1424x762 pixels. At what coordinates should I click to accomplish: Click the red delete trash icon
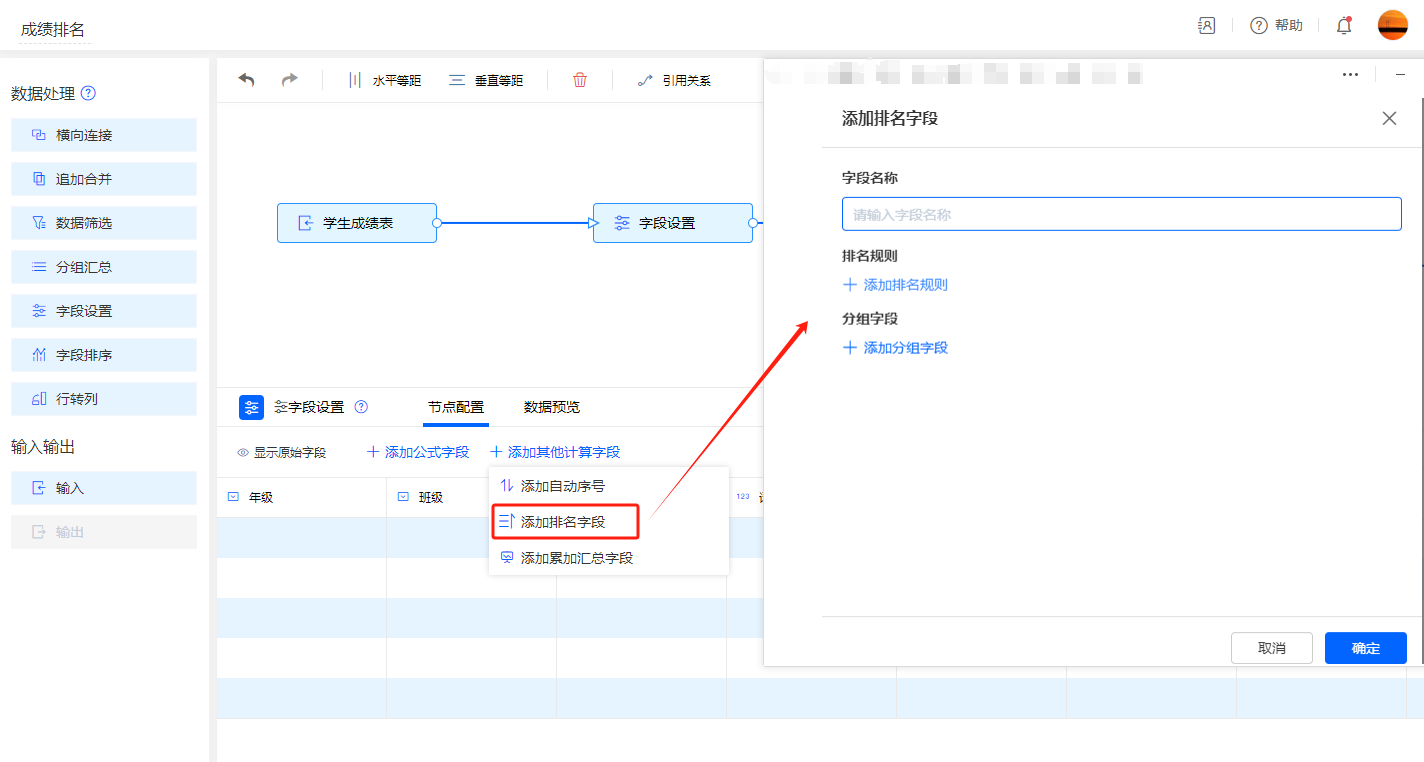tap(580, 80)
